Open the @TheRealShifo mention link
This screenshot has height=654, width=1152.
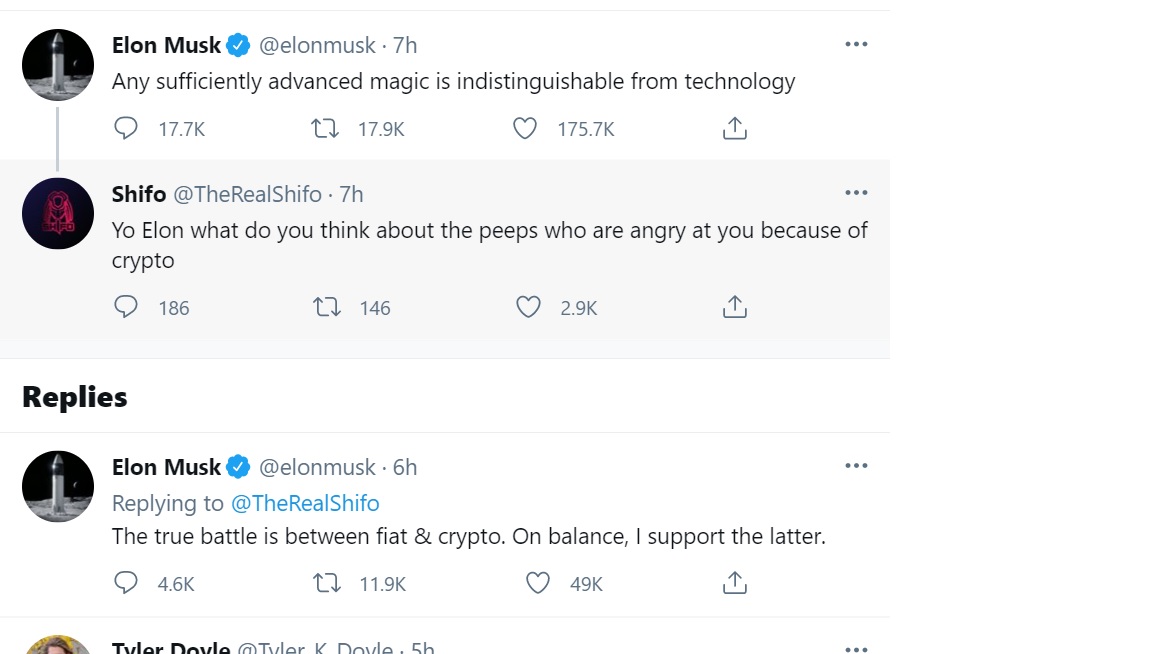coord(305,503)
